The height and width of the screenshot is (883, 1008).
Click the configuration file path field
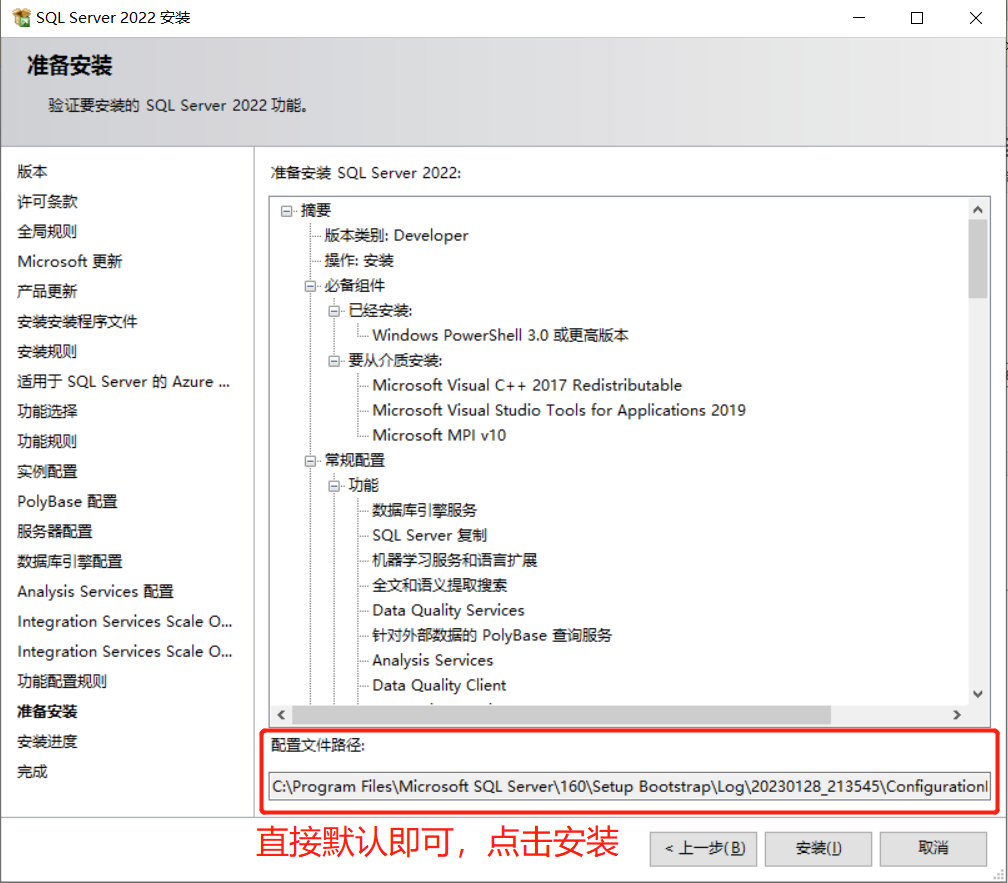(629, 787)
